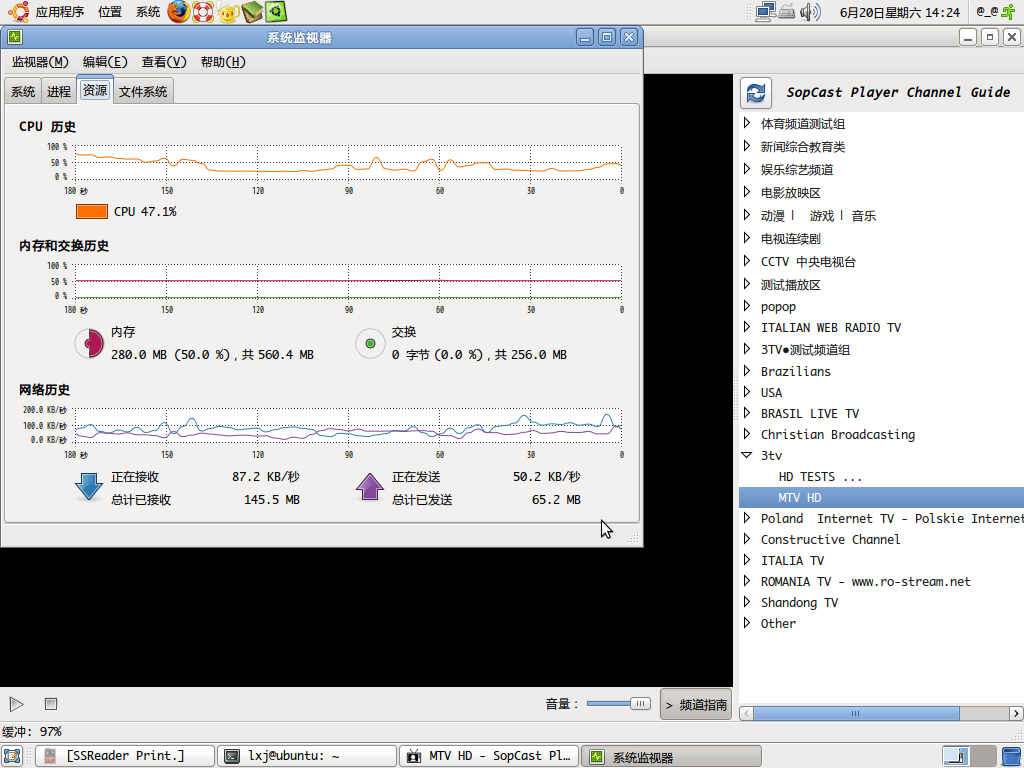
Task: Click the printer tray icon
Action: coord(787,12)
